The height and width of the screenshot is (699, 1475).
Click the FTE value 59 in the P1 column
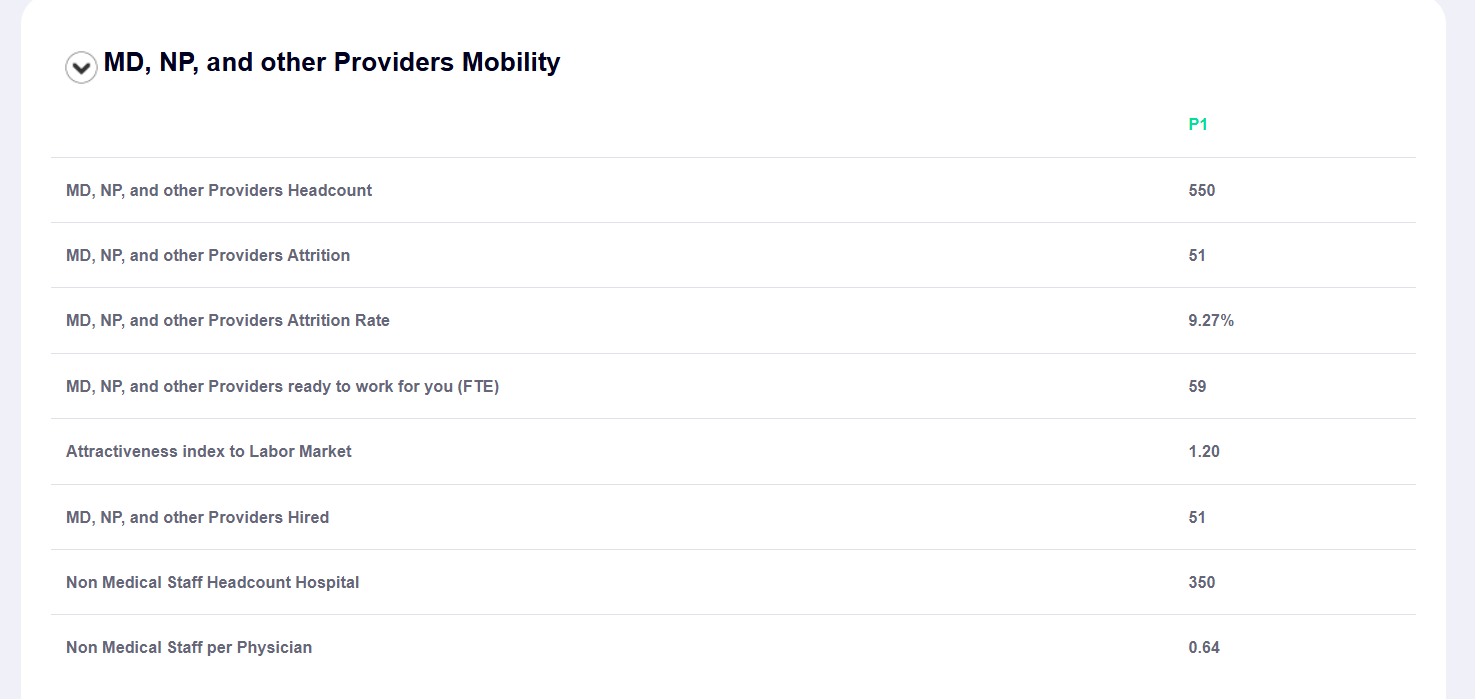click(x=1198, y=386)
